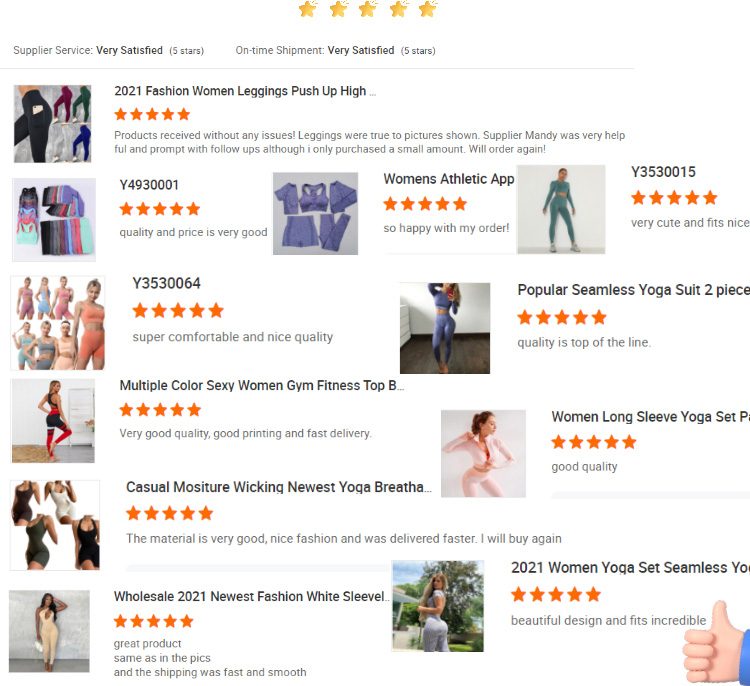The image size is (750, 686).
Task: Click the yellow star rating at top
Action: pyautogui.click(x=368, y=10)
